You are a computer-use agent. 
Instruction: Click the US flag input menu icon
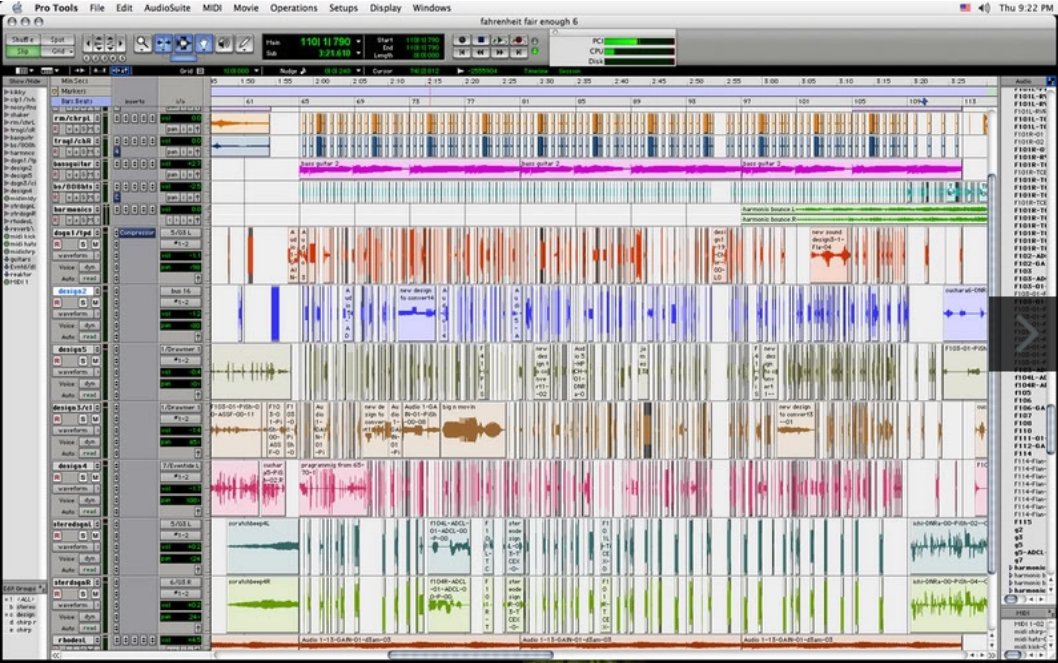click(x=966, y=8)
